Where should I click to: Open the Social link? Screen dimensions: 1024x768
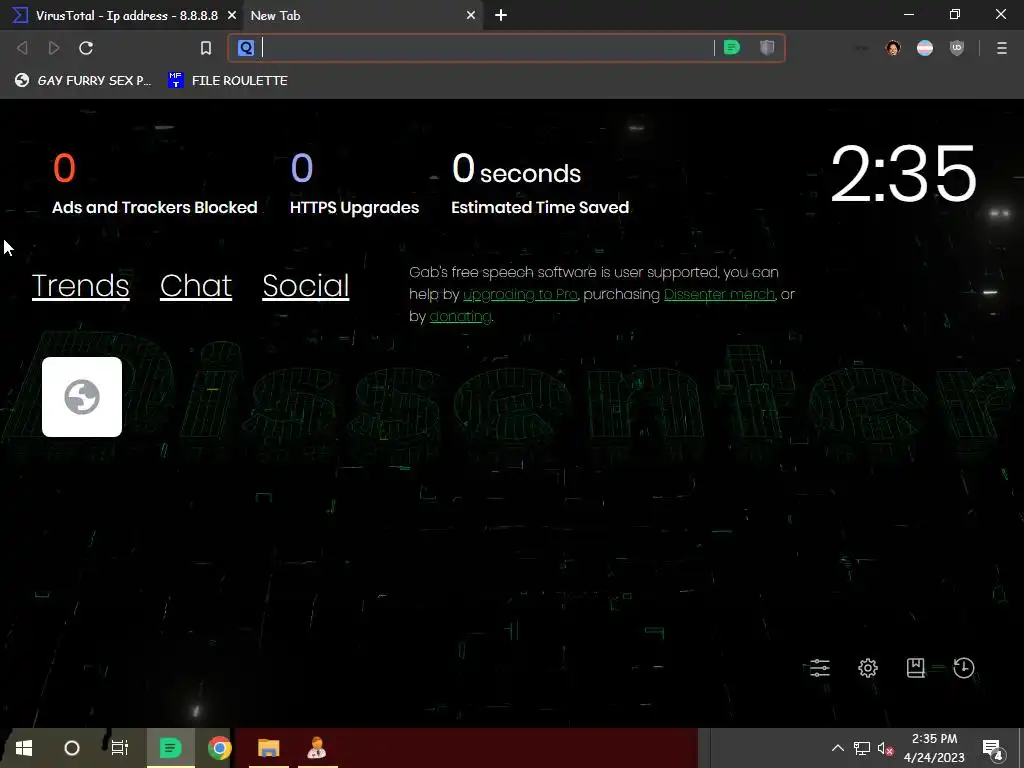click(306, 285)
